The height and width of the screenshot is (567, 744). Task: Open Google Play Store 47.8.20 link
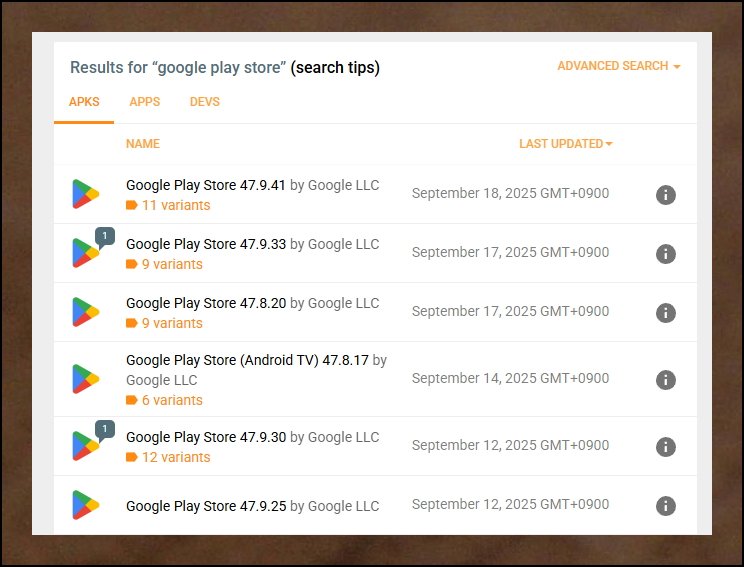point(205,303)
